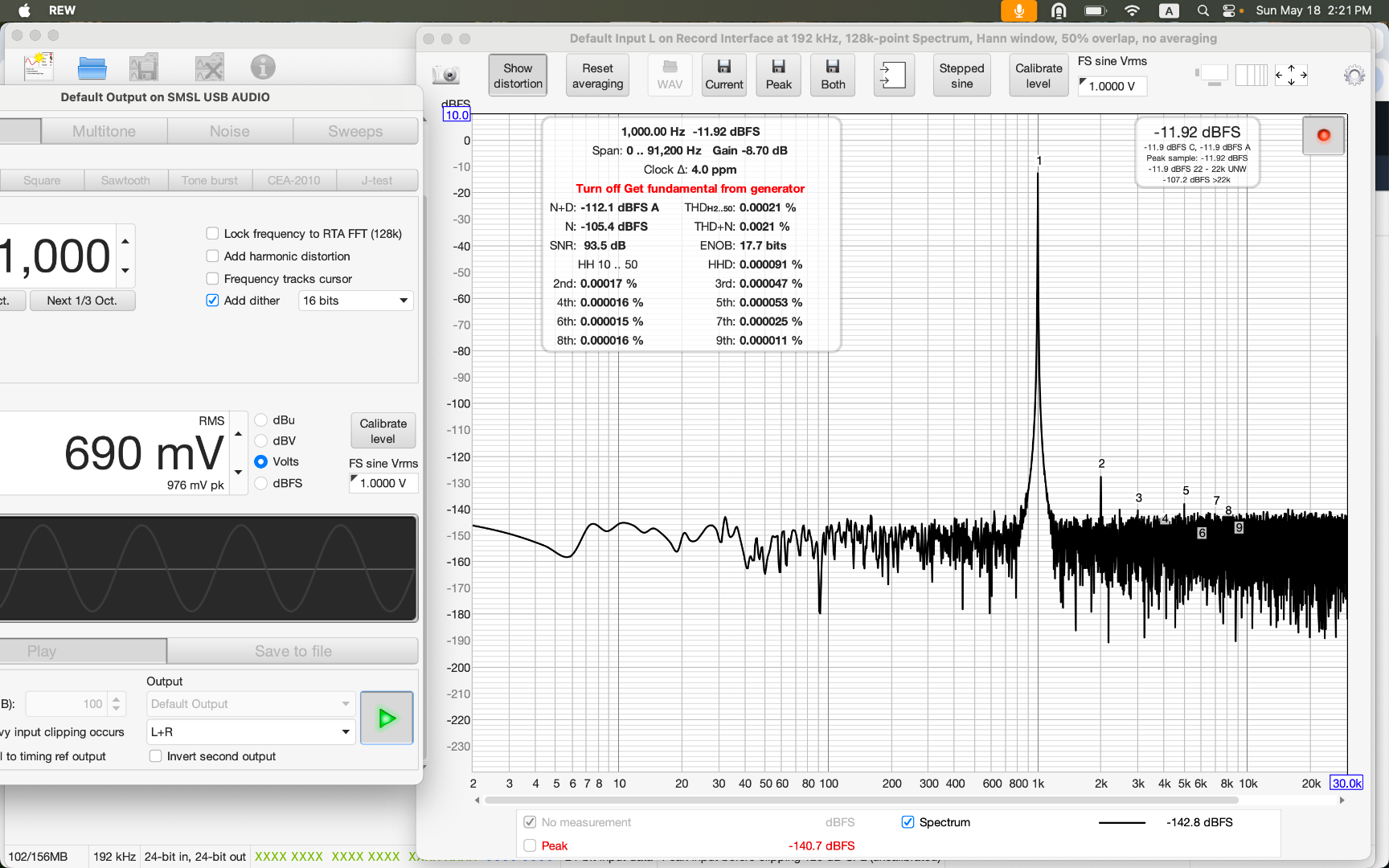Click the Save Peak floppy icon

point(778,76)
